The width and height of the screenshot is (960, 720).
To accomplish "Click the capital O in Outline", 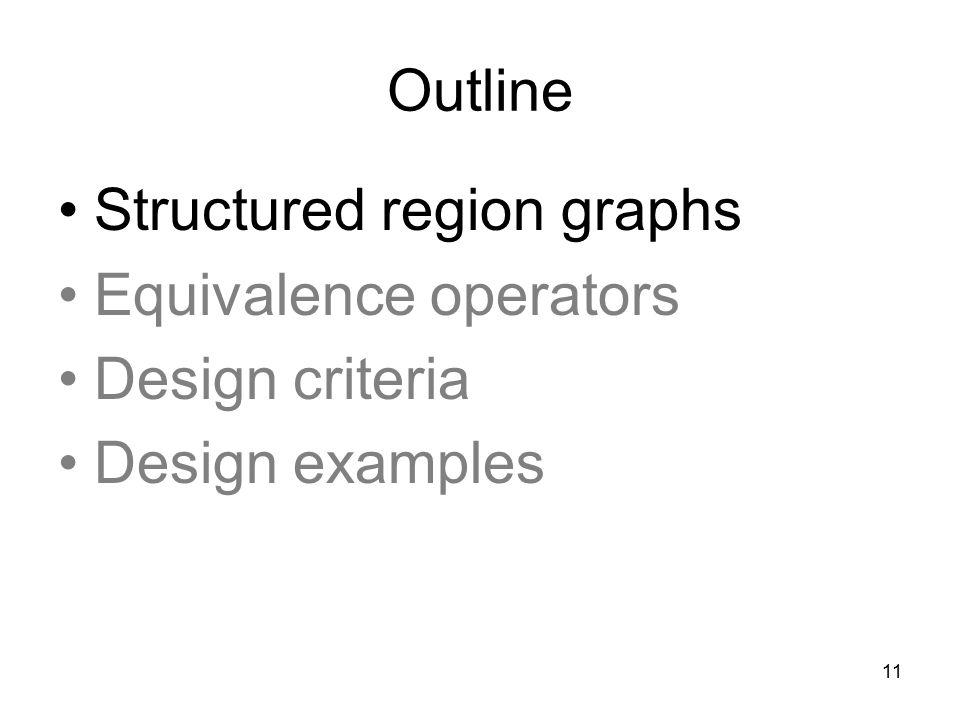I will [408, 91].
